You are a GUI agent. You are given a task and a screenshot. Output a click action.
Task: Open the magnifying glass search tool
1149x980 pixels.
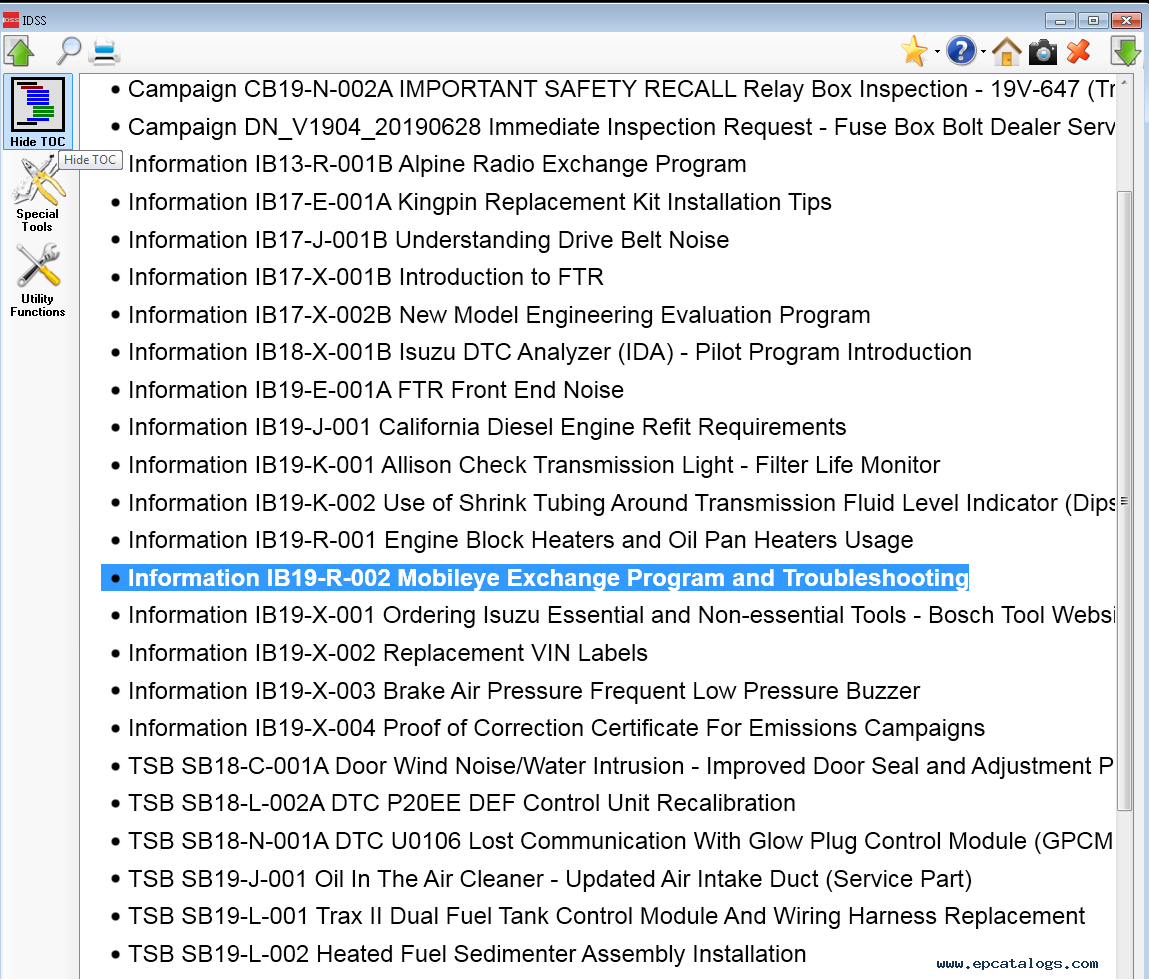coord(69,51)
